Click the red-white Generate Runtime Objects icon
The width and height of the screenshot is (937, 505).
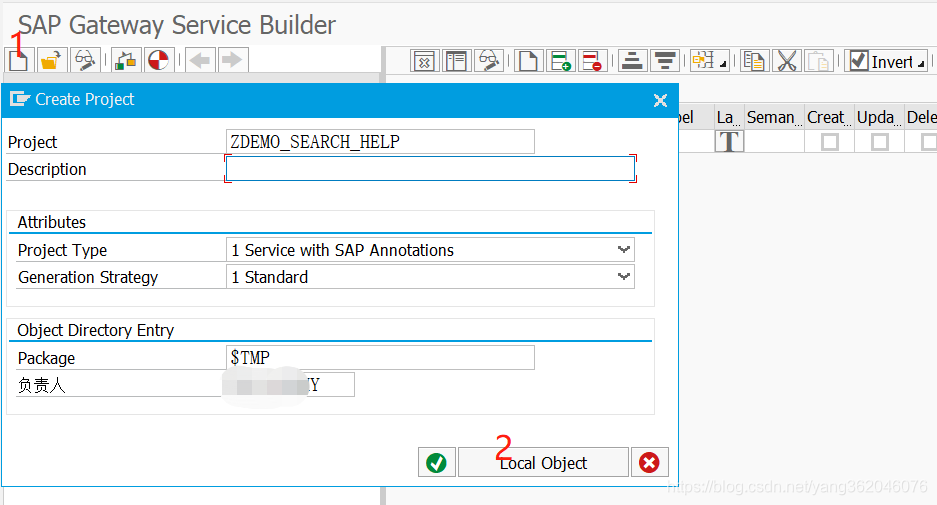pyautogui.click(x=158, y=60)
